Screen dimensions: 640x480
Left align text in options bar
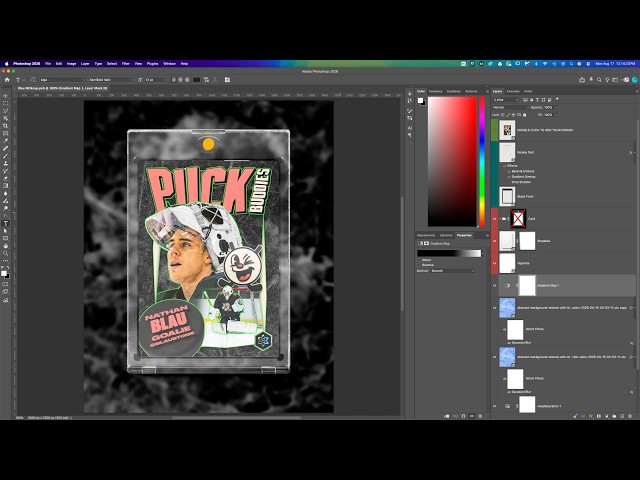click(x=173, y=80)
